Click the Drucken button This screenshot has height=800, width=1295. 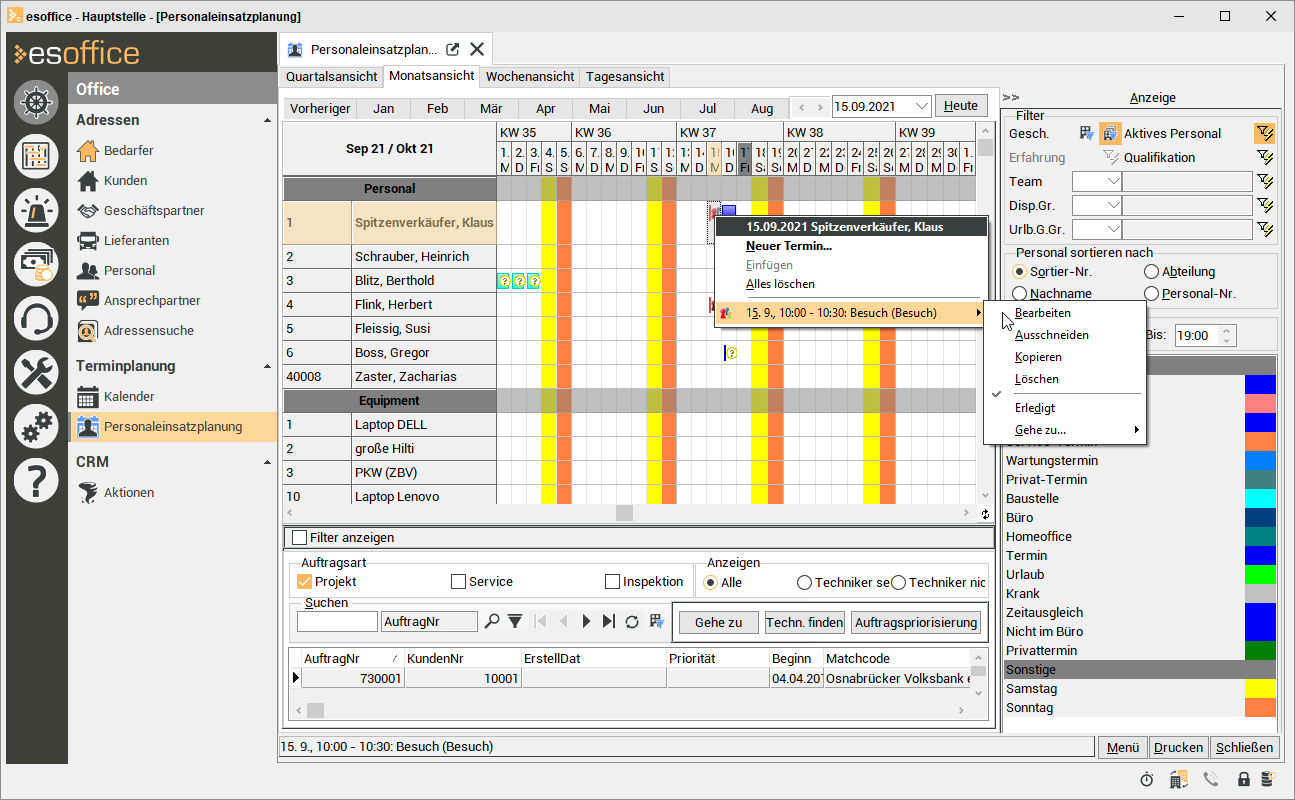(x=1178, y=747)
